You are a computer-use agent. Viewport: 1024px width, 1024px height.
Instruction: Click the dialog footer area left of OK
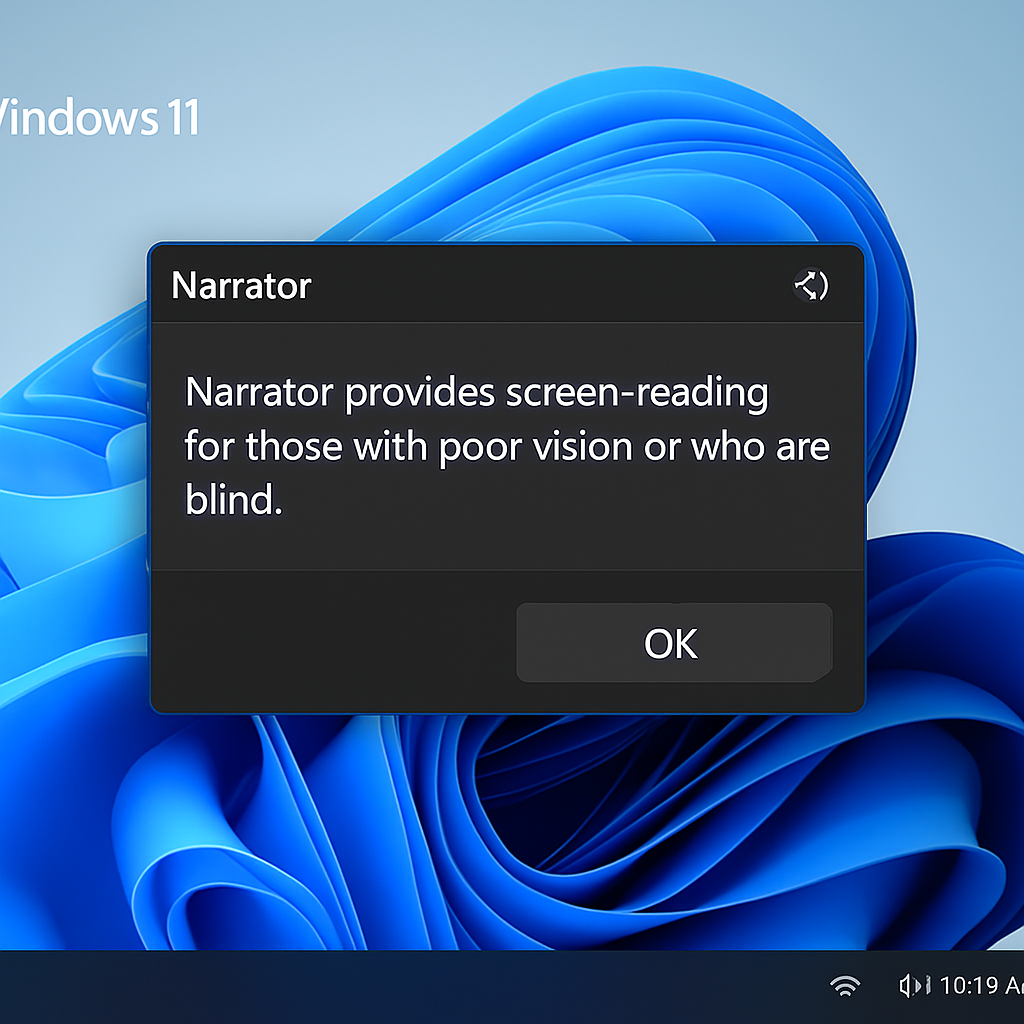330,642
